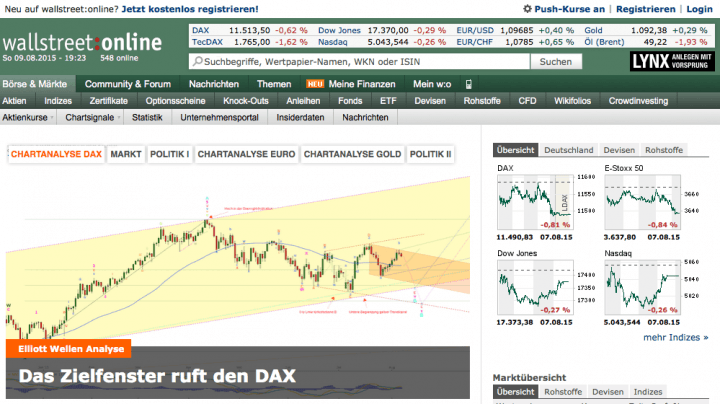Go to the Fonds submenu
Viewport: 720px width, 404px height.
click(x=350, y=101)
